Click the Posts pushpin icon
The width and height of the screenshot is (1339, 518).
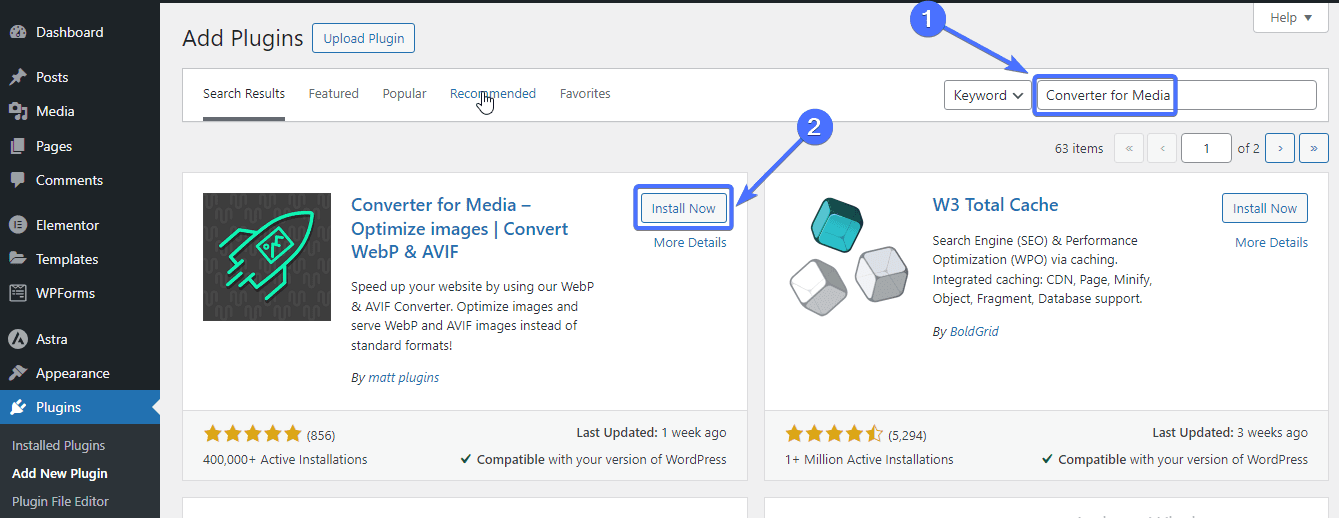tap(18, 77)
